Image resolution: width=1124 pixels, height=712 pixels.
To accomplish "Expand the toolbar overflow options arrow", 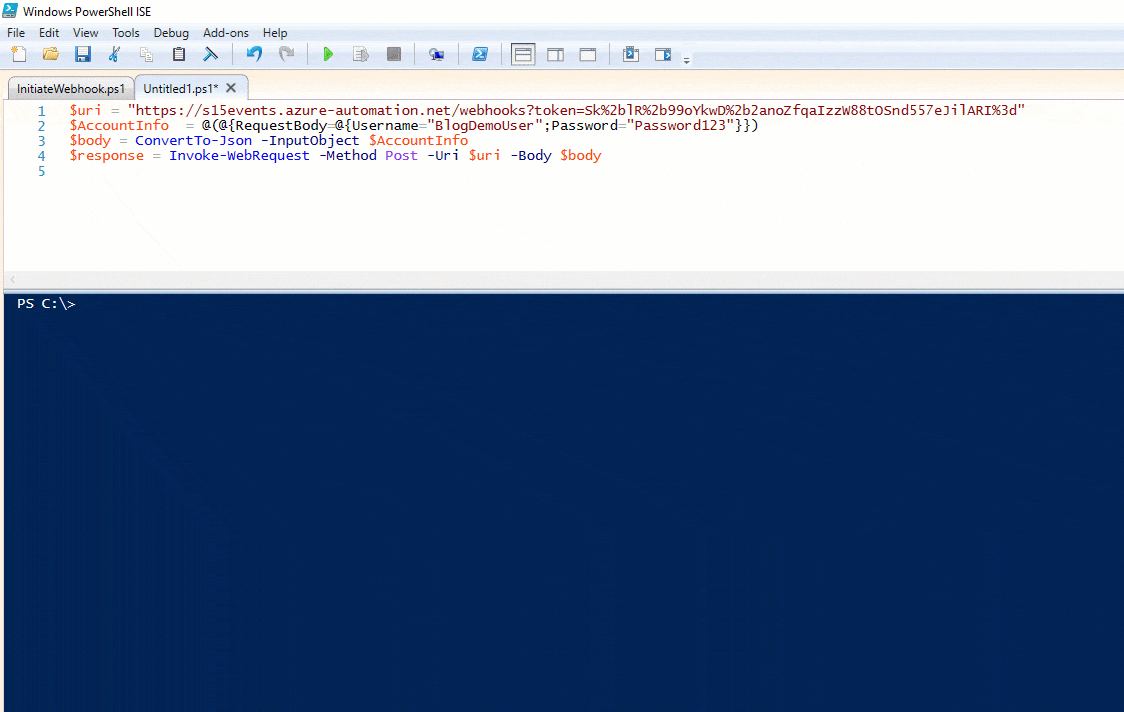I will pos(687,60).
